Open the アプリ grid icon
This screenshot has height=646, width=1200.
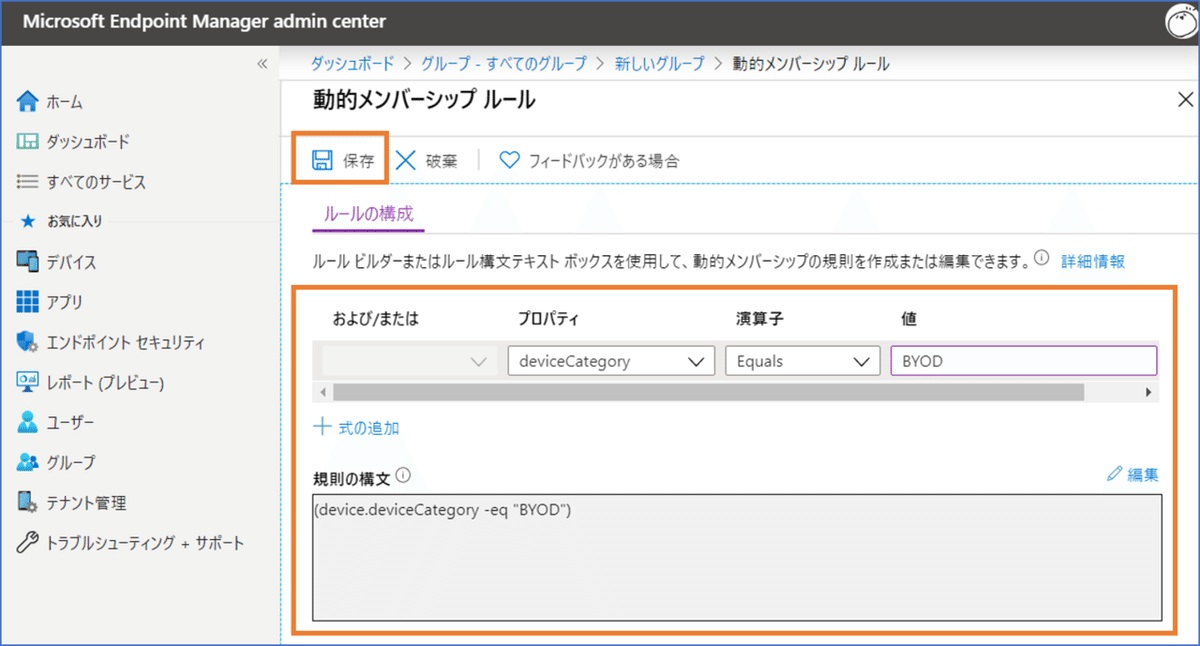pyautogui.click(x=28, y=302)
